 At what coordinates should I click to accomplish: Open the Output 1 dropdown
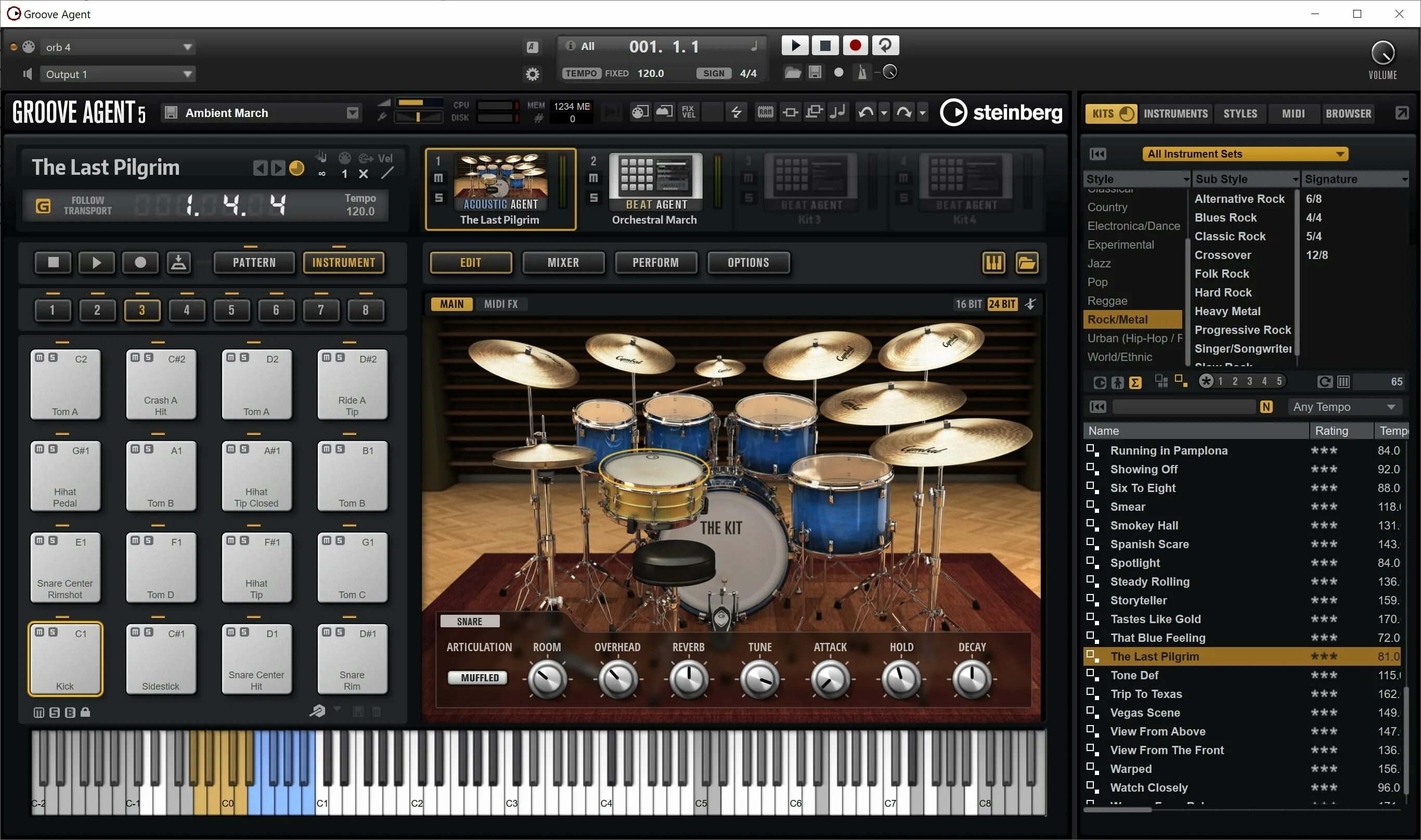[117, 73]
